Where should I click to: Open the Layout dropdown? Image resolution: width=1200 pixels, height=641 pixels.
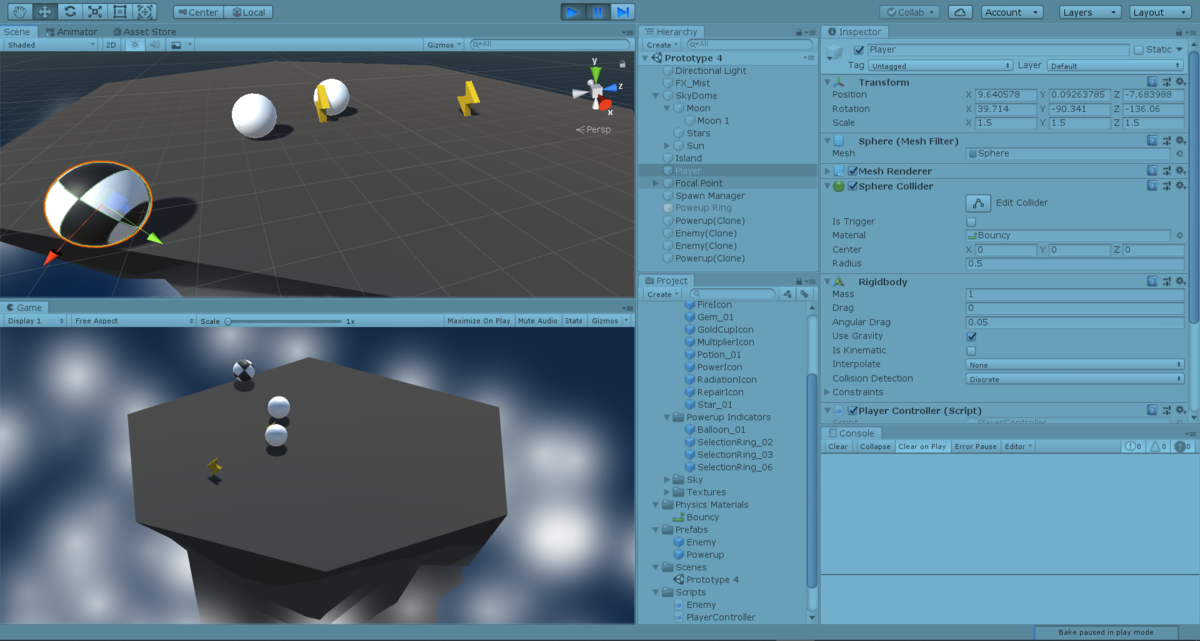1160,12
